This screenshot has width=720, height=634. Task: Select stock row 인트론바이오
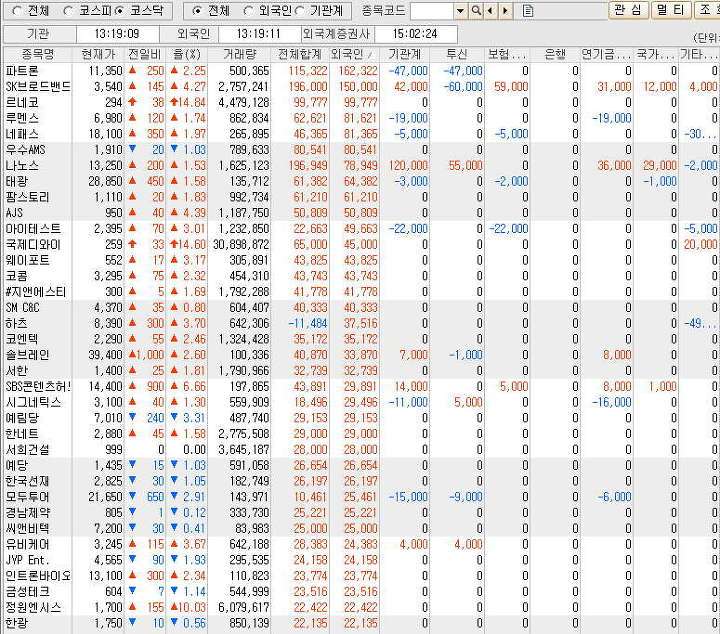pyautogui.click(x=360, y=576)
